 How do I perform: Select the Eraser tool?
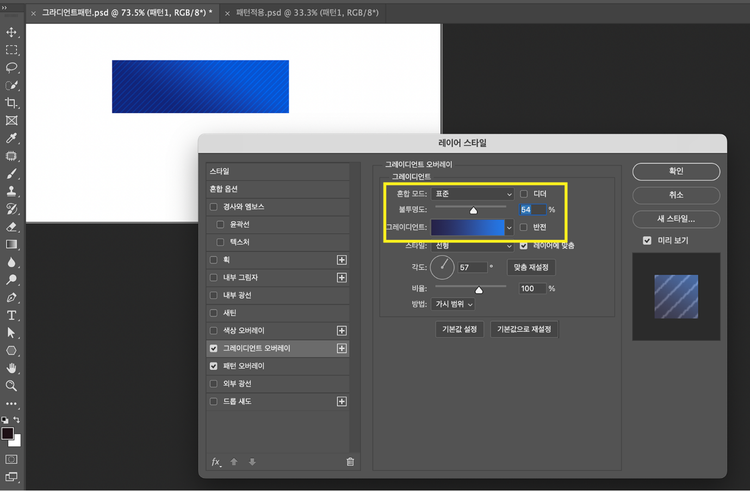pyautogui.click(x=11, y=227)
